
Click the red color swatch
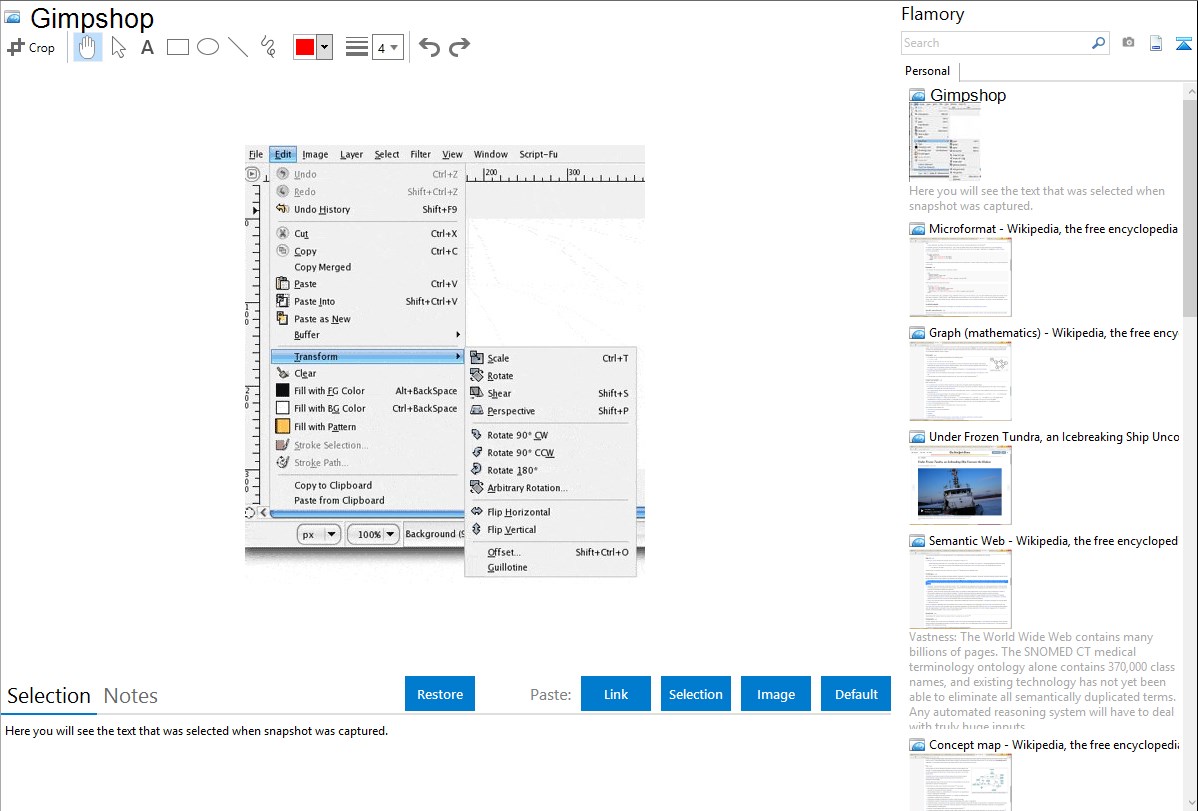(305, 47)
